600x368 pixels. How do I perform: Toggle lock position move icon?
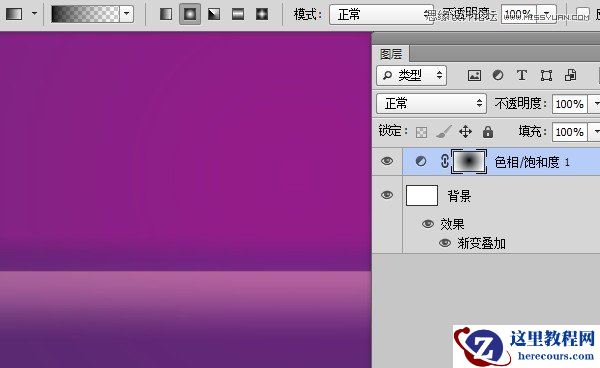pos(465,132)
